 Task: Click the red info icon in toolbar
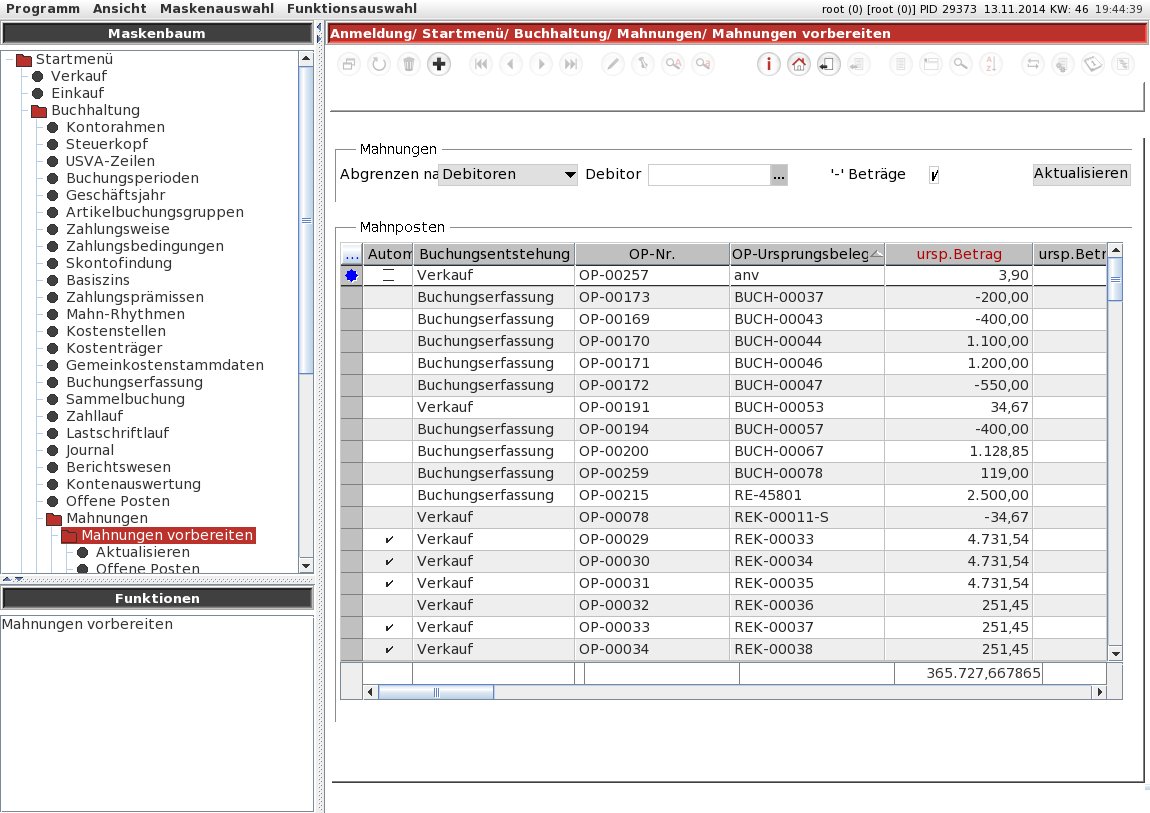768,65
